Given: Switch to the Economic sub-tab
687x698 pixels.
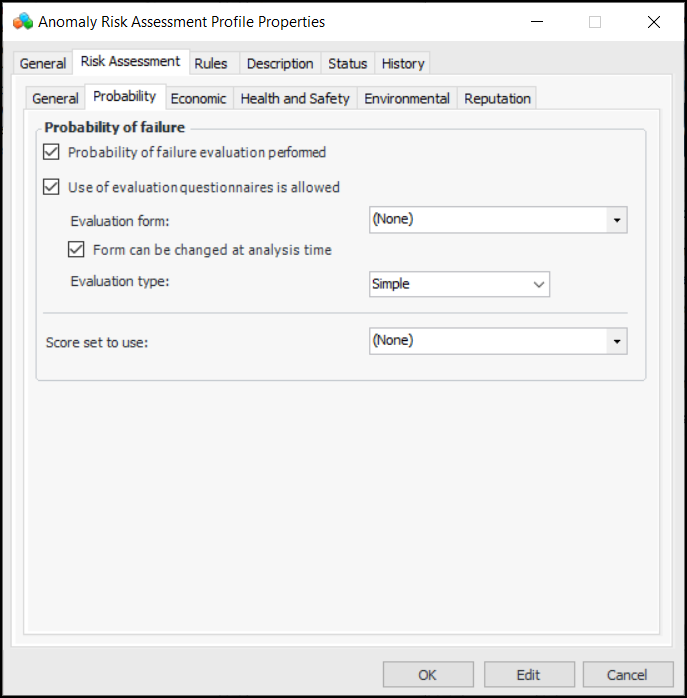Looking at the screenshot, I should pos(198,98).
